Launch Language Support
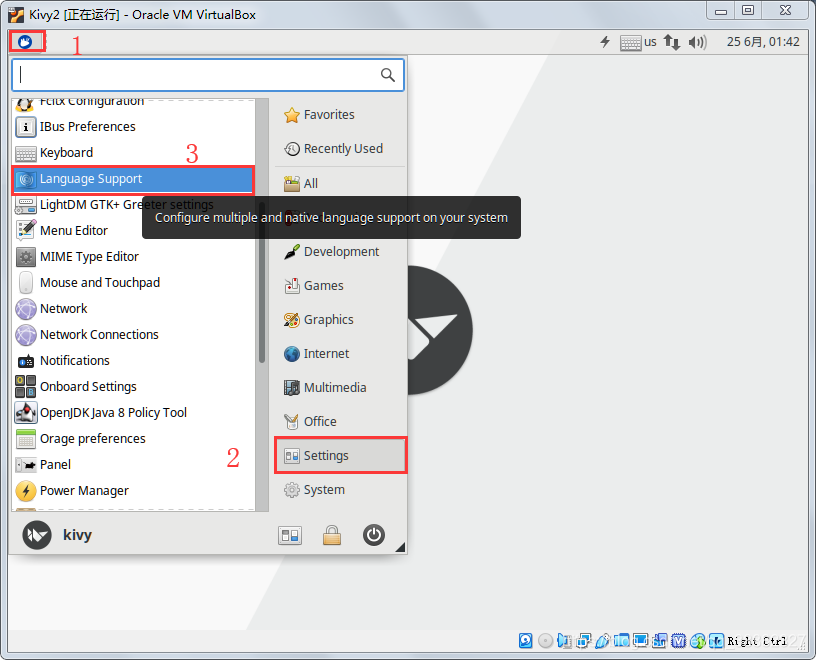This screenshot has height=660, width=816. point(133,179)
